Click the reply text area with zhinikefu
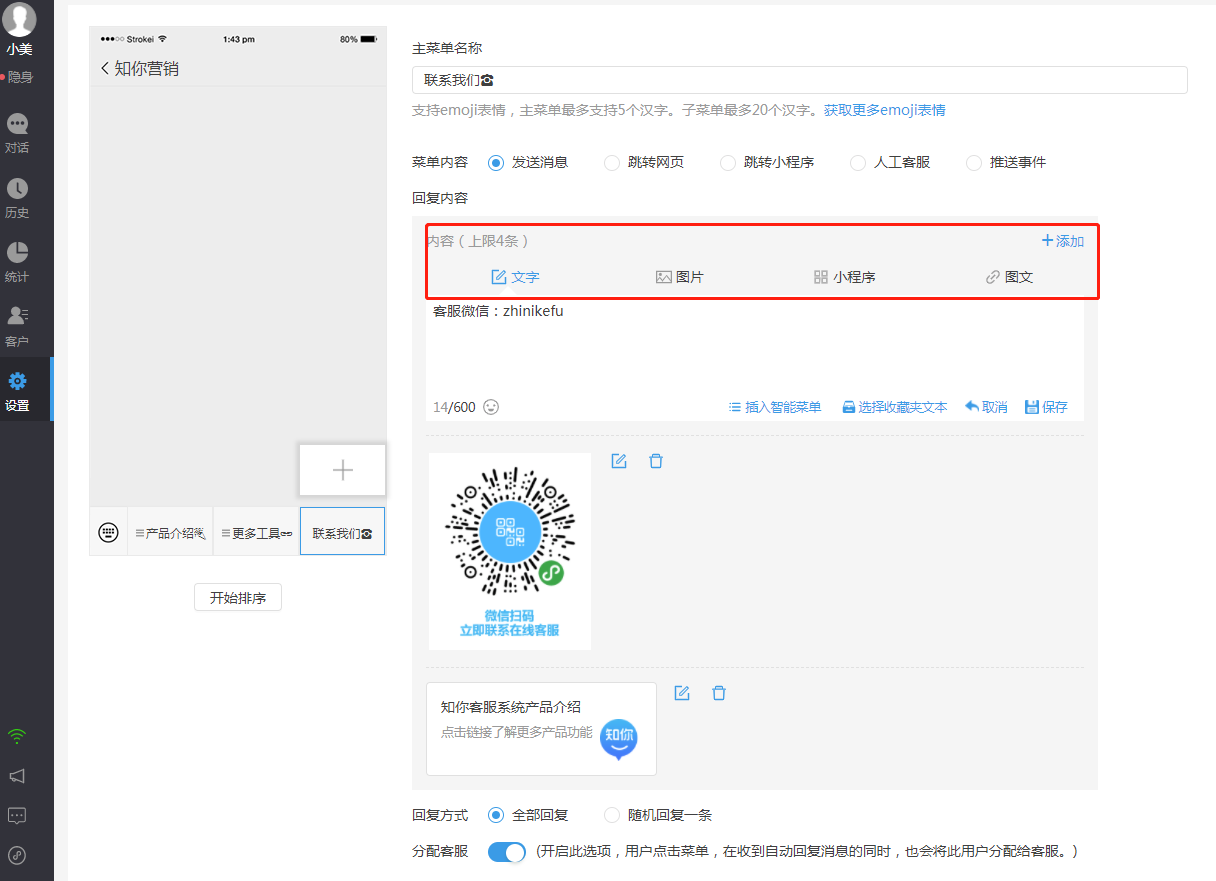Image resolution: width=1216 pixels, height=881 pixels. point(755,345)
